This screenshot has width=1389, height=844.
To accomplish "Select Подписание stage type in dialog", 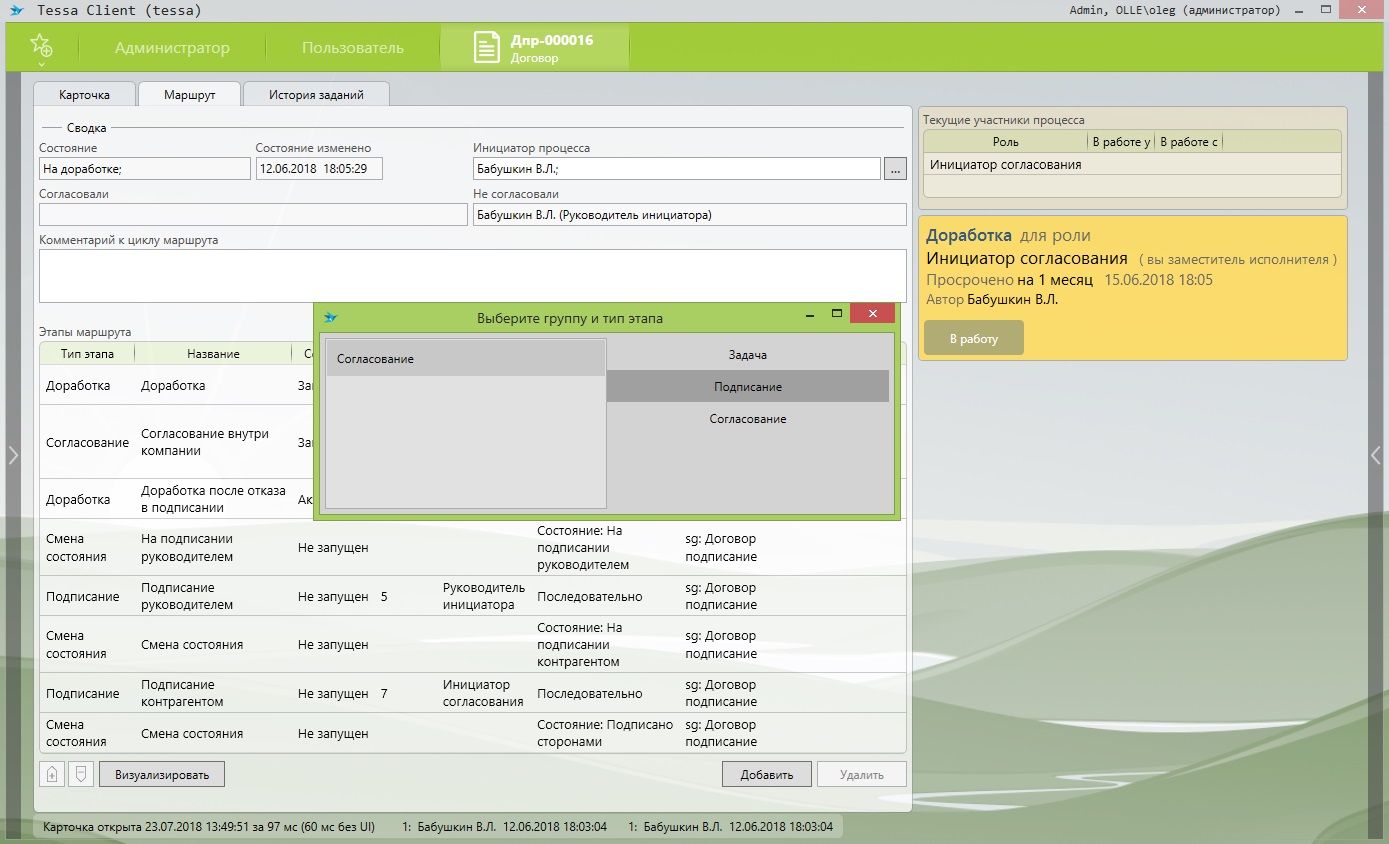I will 747,387.
